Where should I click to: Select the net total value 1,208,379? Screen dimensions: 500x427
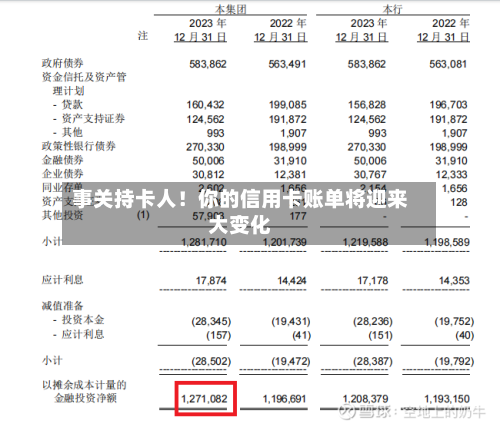pyautogui.click(x=366, y=399)
